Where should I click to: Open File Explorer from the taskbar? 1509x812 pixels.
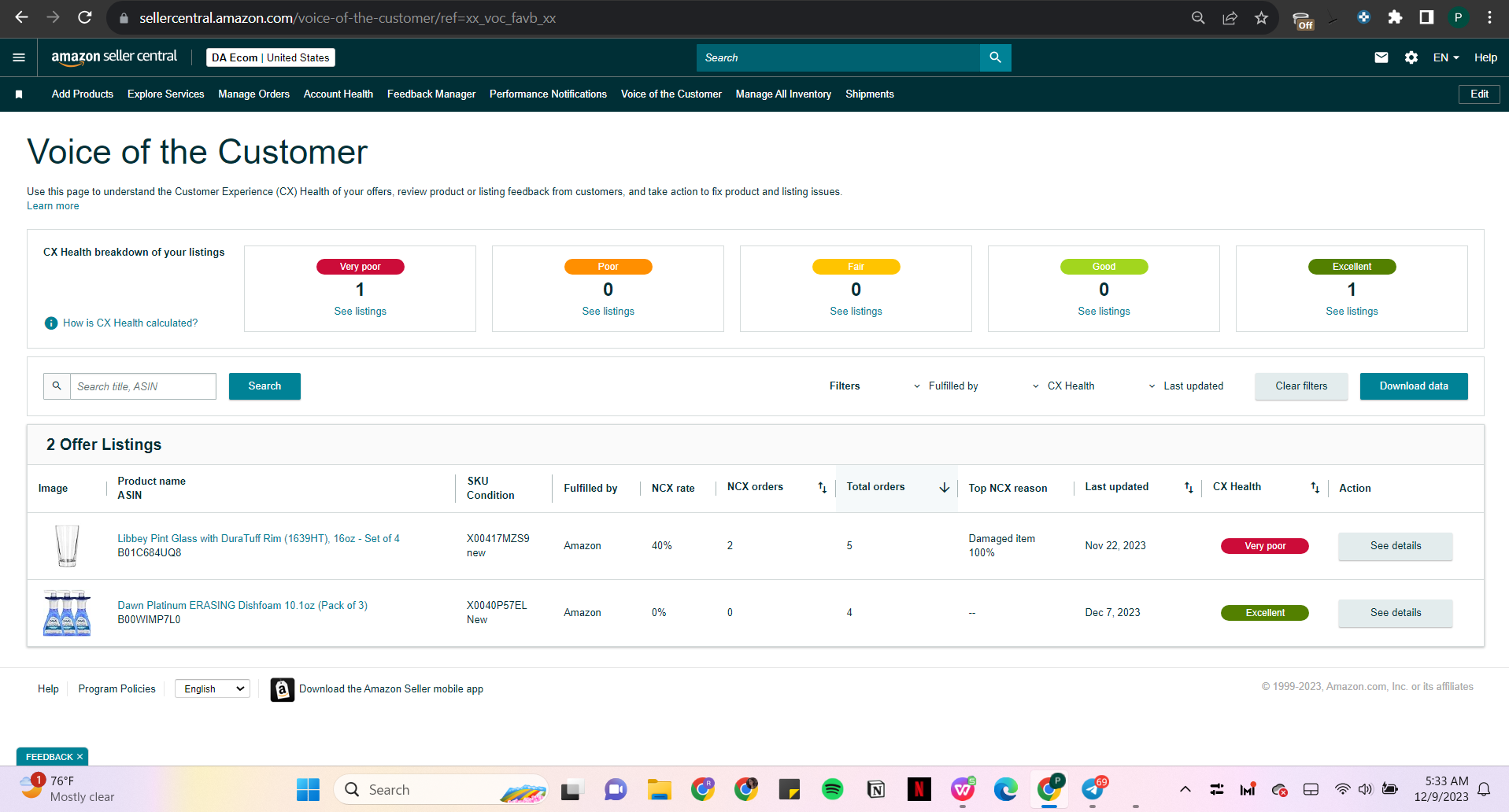point(659,789)
